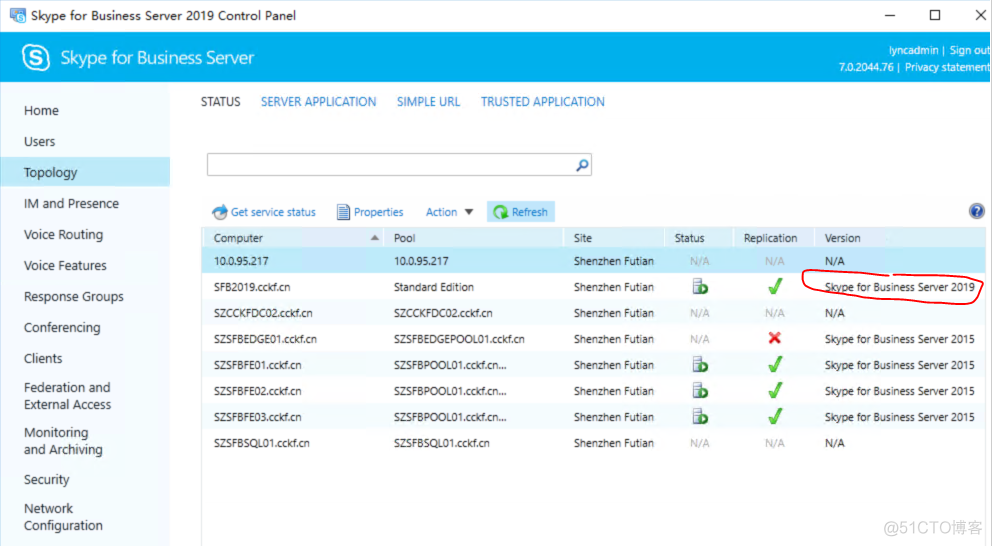This screenshot has width=992, height=546.
Task: Click replication checkmark for SZSFBFE01.cckf.cn
Action: (x=774, y=364)
